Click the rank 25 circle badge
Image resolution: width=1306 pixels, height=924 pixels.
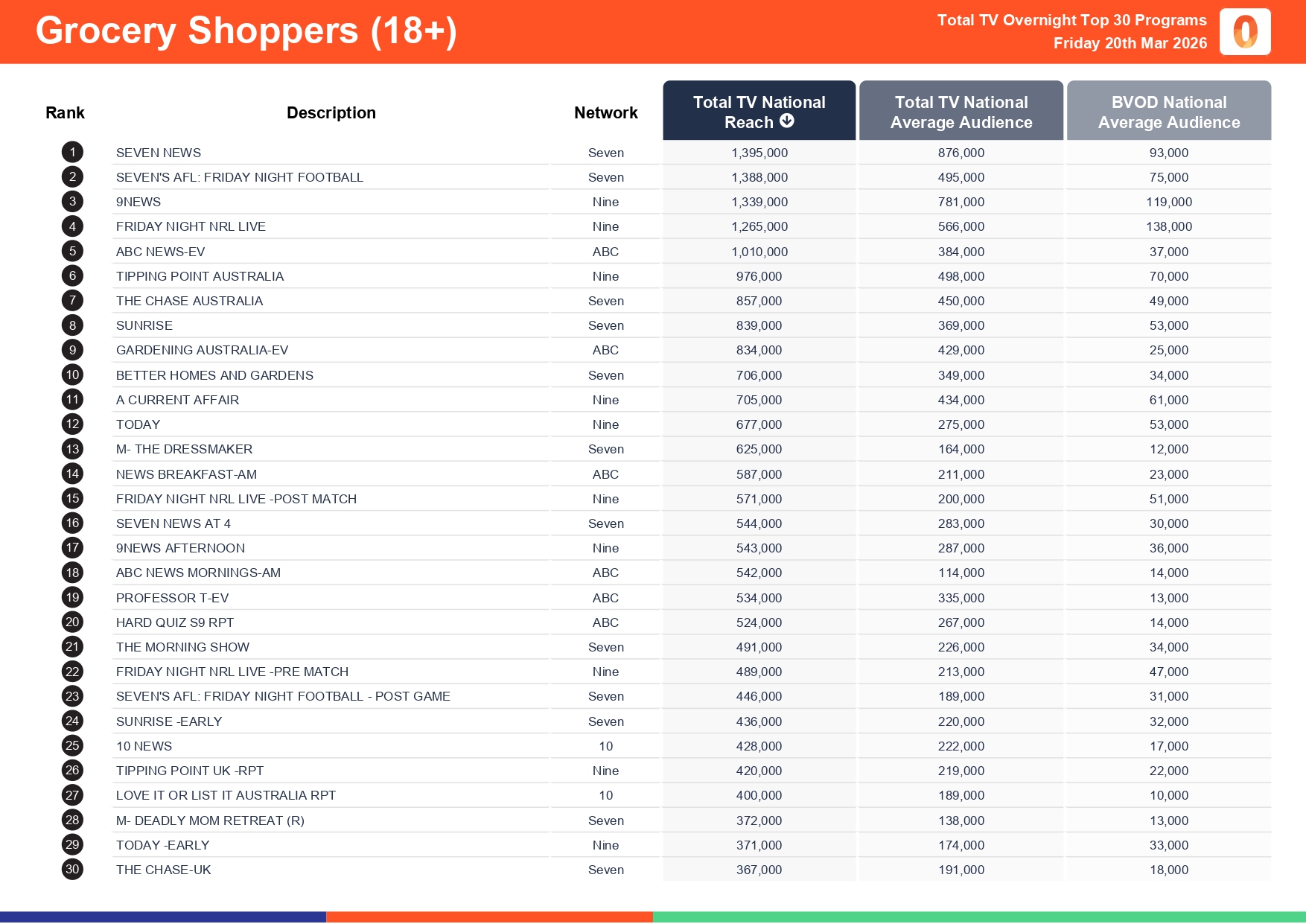pos(72,746)
